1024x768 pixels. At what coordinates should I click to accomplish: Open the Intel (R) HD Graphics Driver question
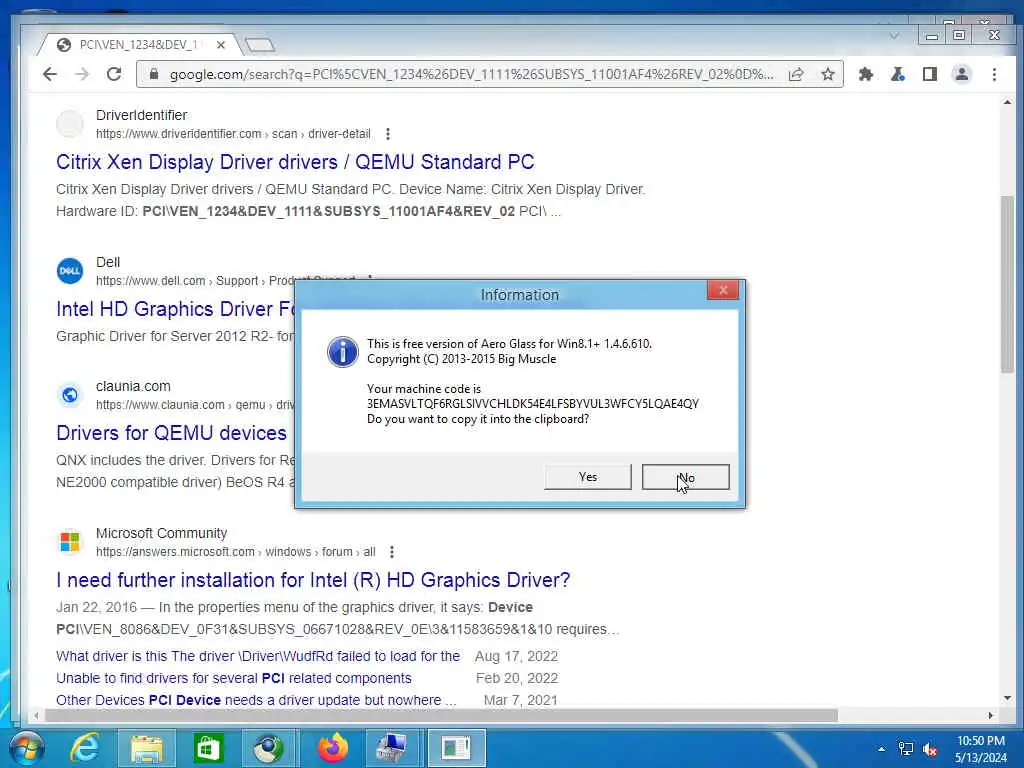click(313, 580)
